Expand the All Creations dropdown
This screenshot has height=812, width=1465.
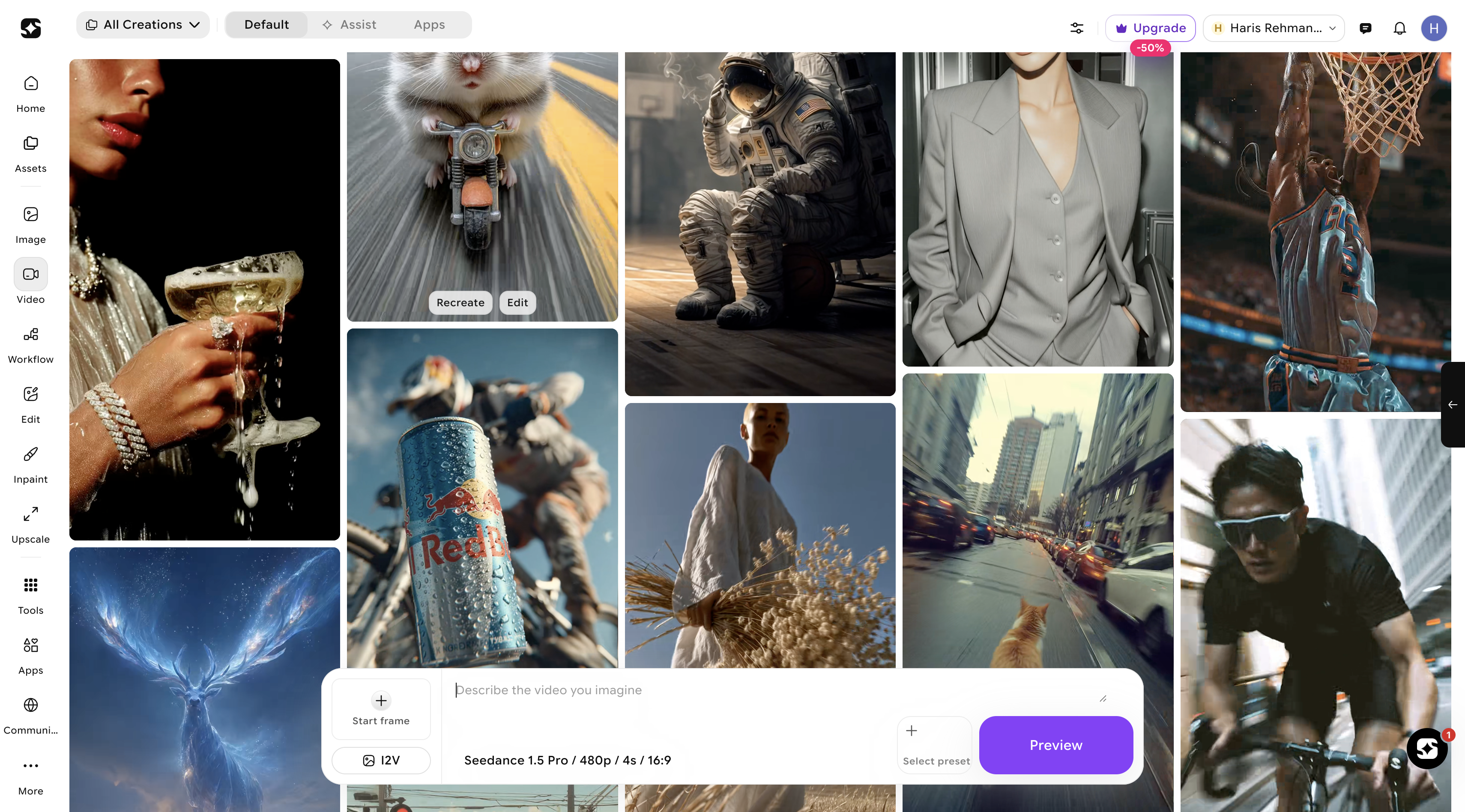[x=143, y=25]
